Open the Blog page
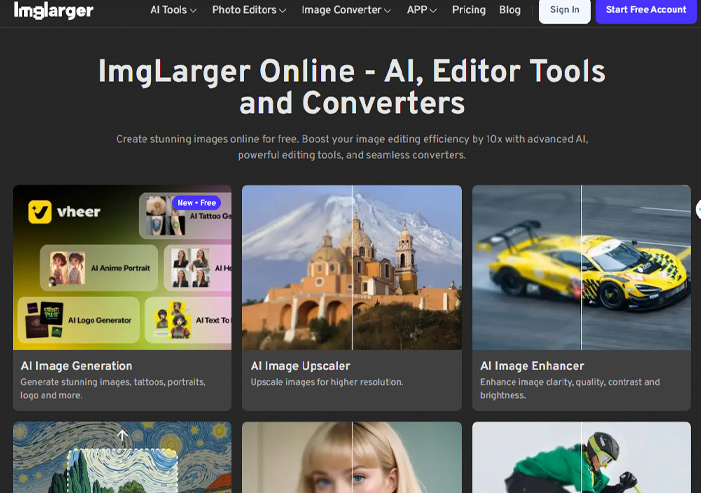 (509, 10)
